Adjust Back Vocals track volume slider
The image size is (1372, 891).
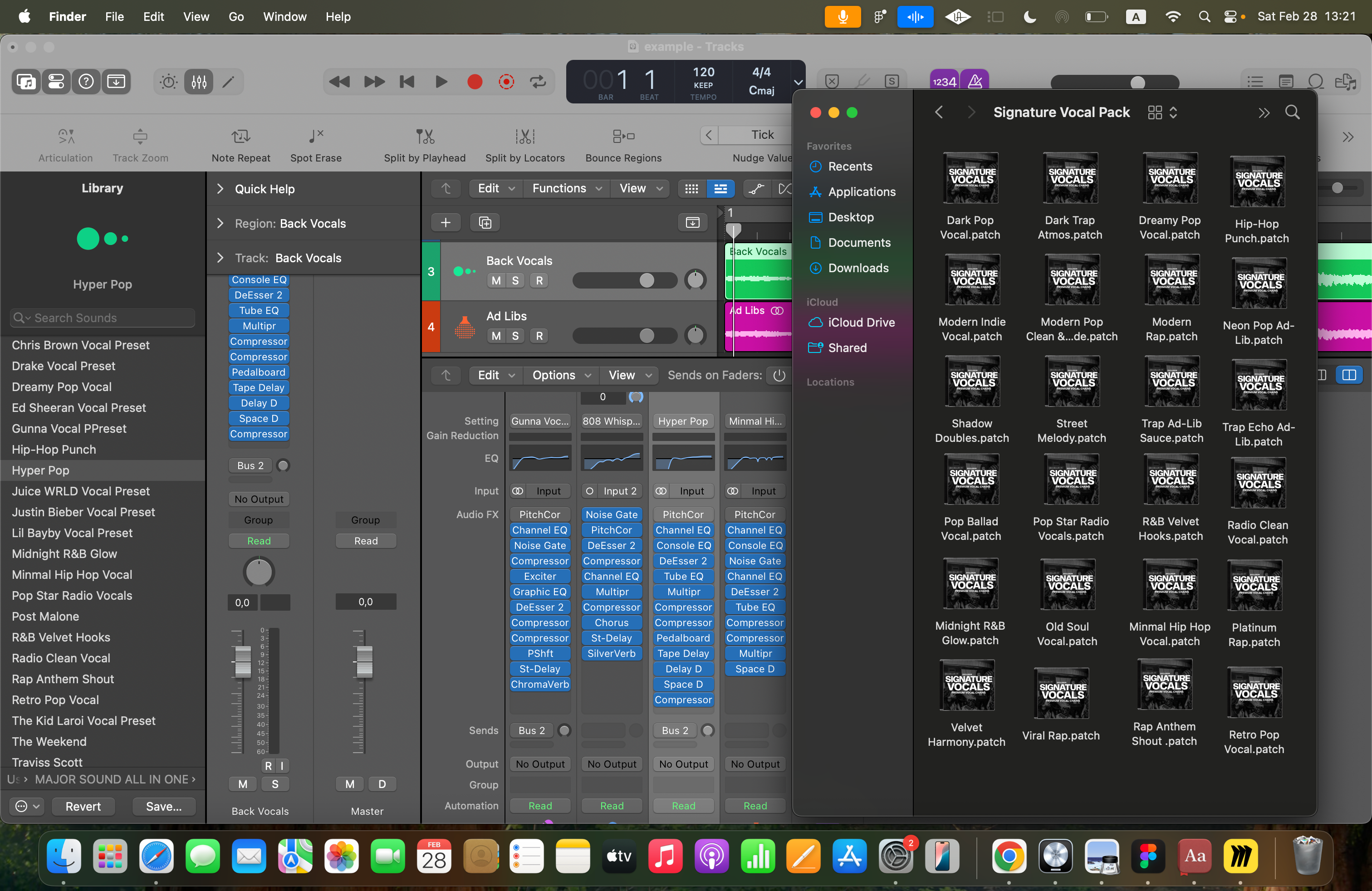pos(646,281)
